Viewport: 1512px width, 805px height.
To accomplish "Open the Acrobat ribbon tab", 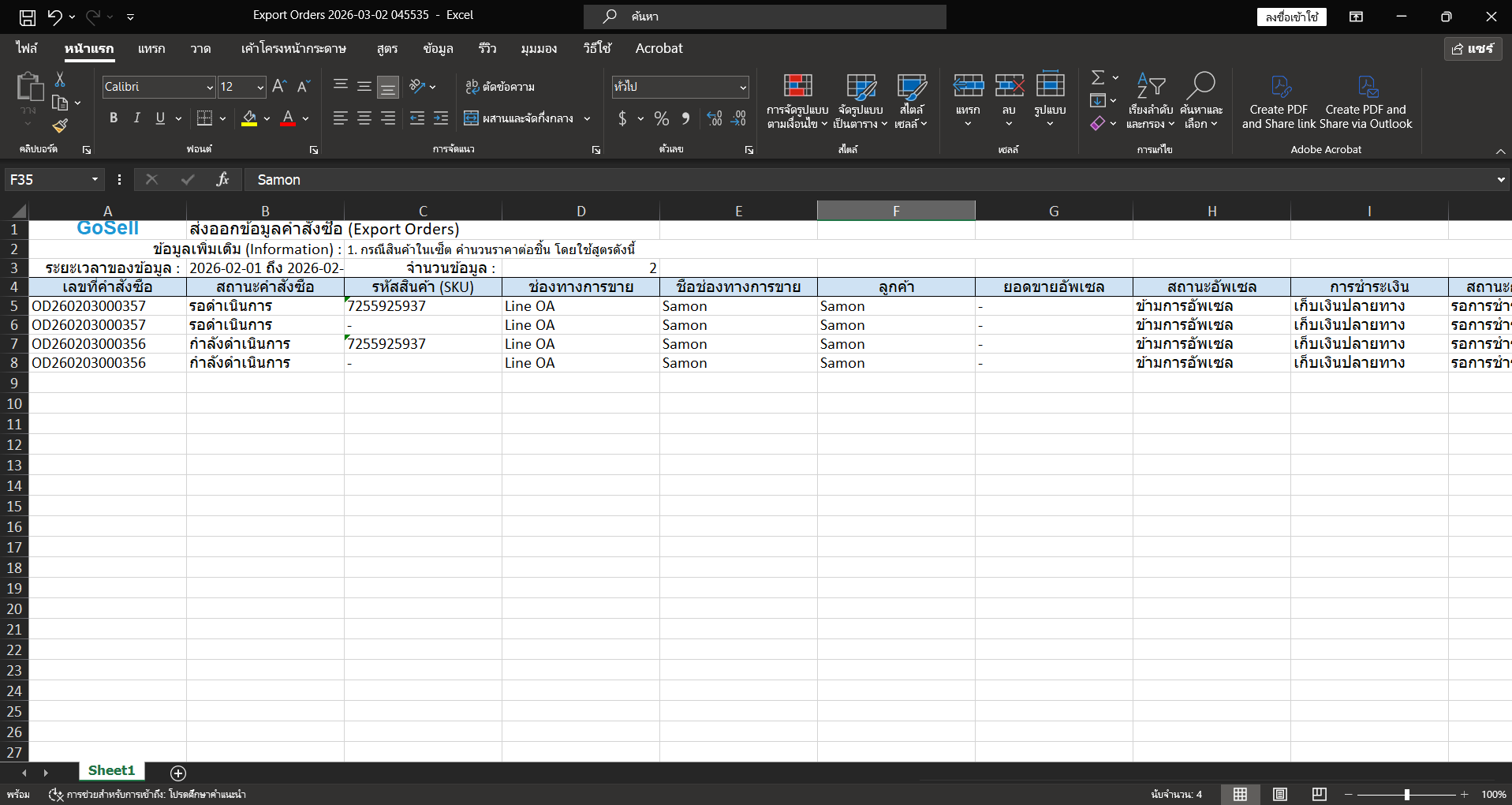I will click(659, 48).
